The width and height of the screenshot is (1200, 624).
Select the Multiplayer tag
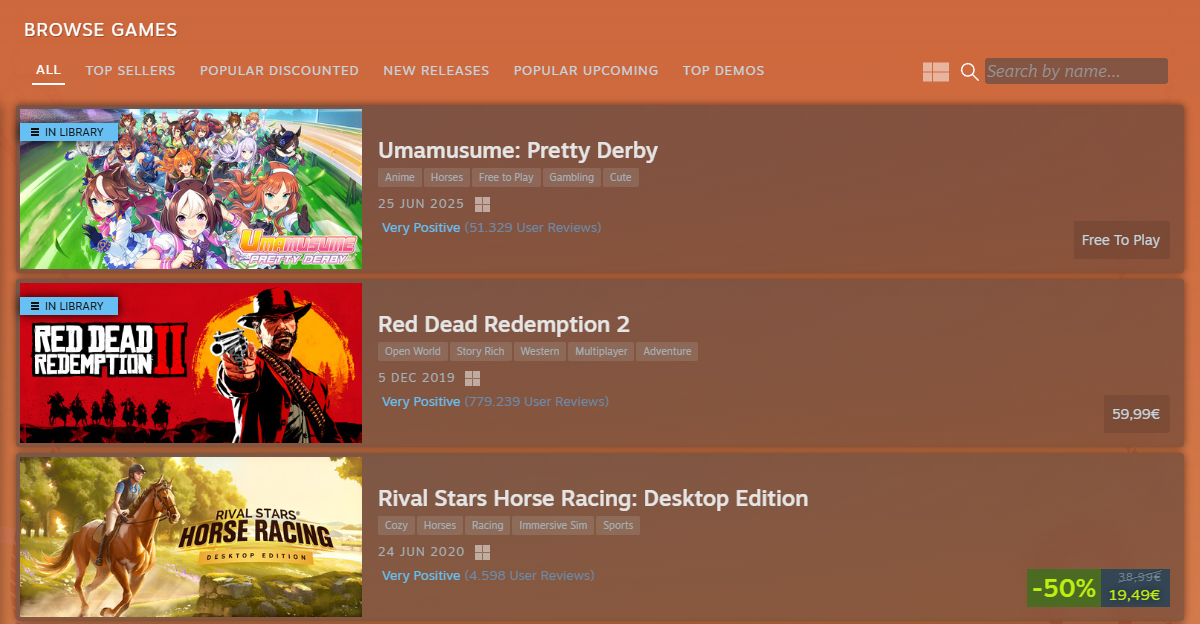(602, 351)
